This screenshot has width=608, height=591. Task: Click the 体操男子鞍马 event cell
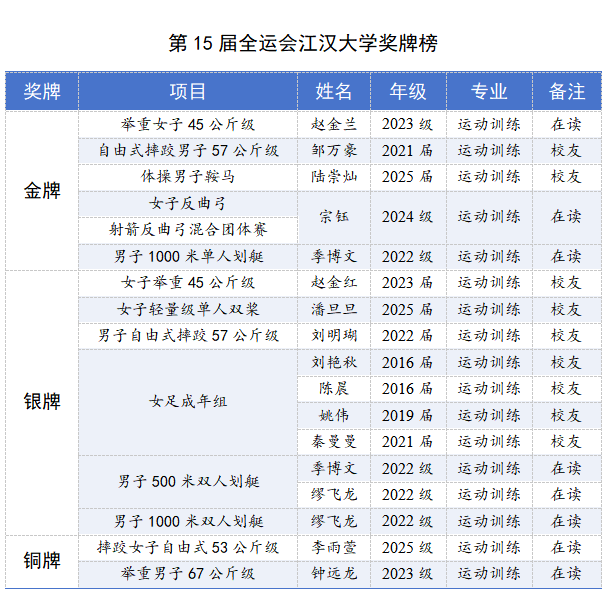(x=187, y=177)
